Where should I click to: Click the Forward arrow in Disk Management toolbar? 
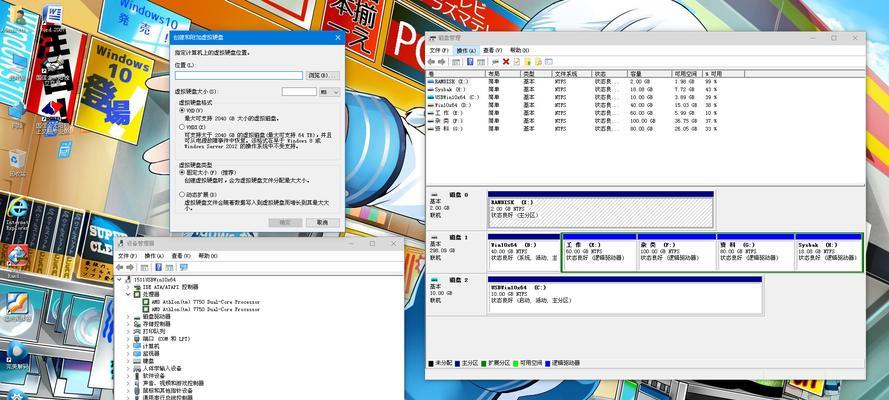[x=441, y=61]
